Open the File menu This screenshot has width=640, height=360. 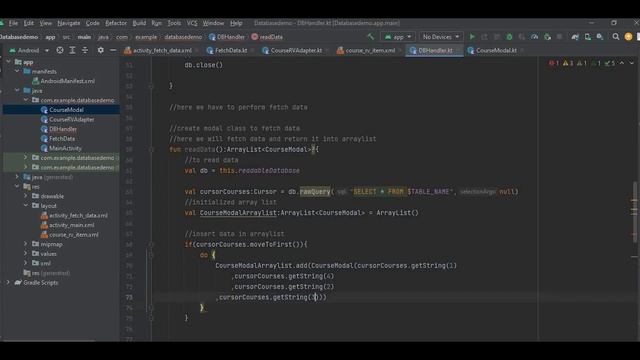point(13,23)
